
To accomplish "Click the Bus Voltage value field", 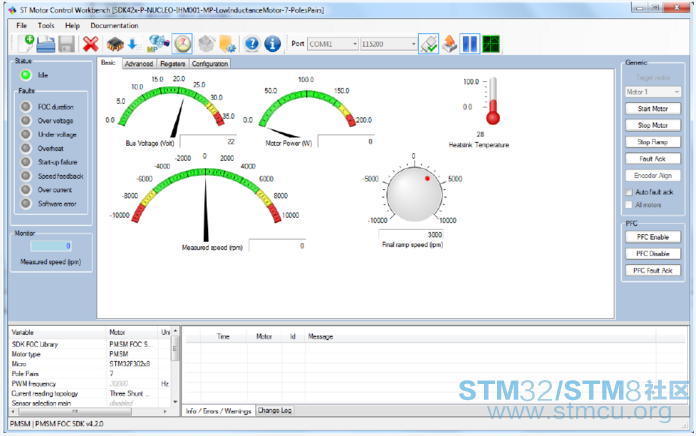I will tap(208, 142).
